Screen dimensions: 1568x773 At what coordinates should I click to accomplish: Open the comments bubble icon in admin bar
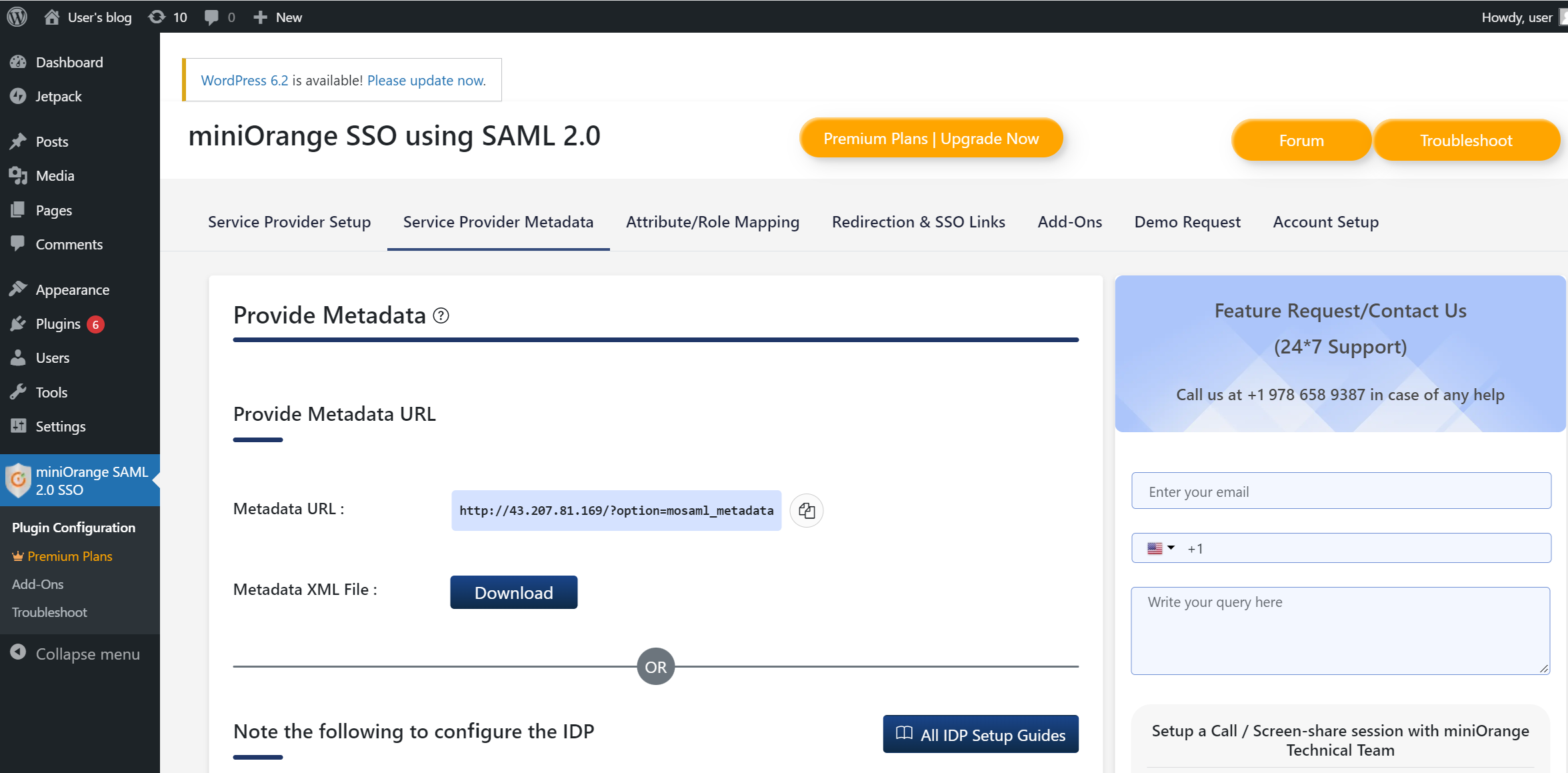point(212,17)
